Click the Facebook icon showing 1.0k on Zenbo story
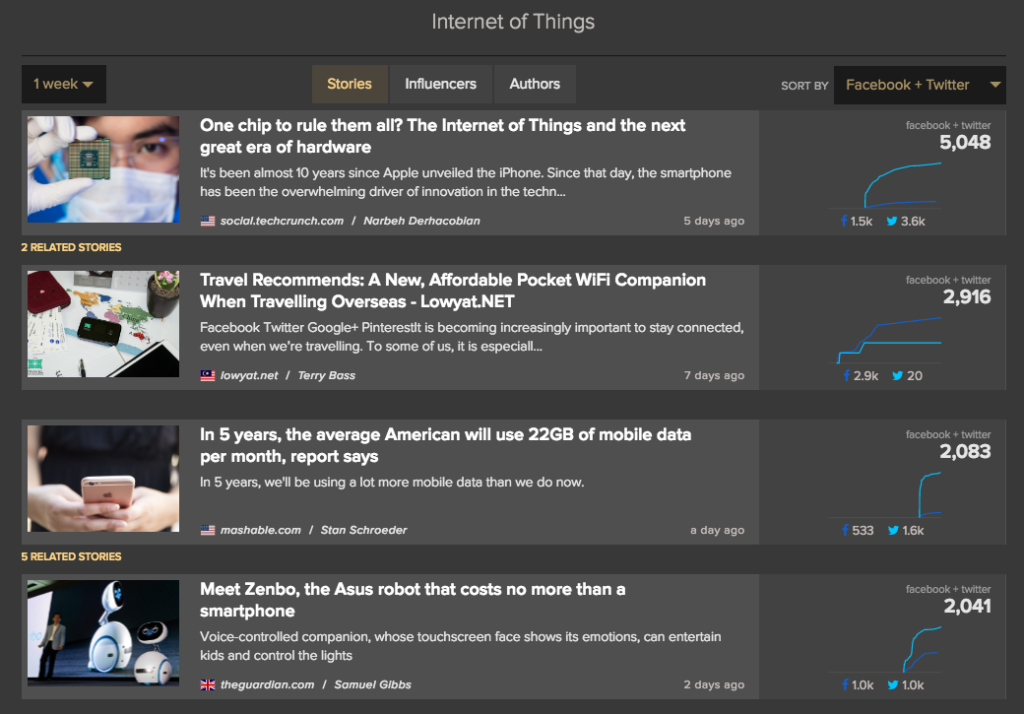Screen dimensions: 1024x714 845,685
